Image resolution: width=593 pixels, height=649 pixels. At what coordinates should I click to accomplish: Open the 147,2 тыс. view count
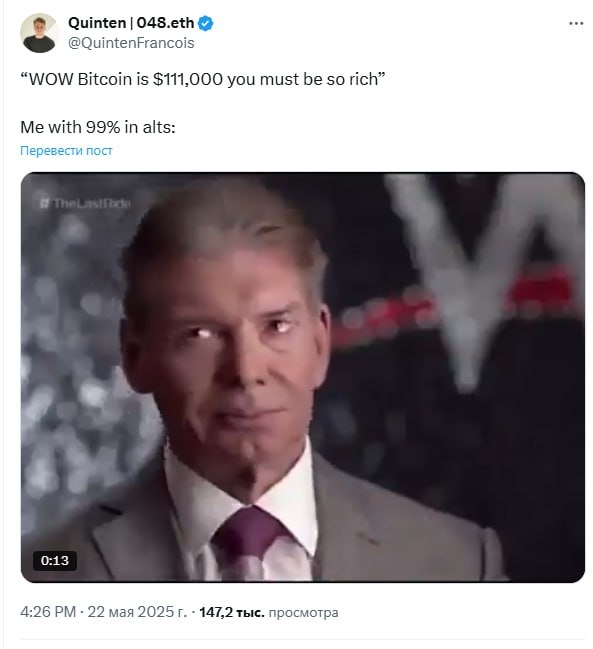pyautogui.click(x=232, y=612)
